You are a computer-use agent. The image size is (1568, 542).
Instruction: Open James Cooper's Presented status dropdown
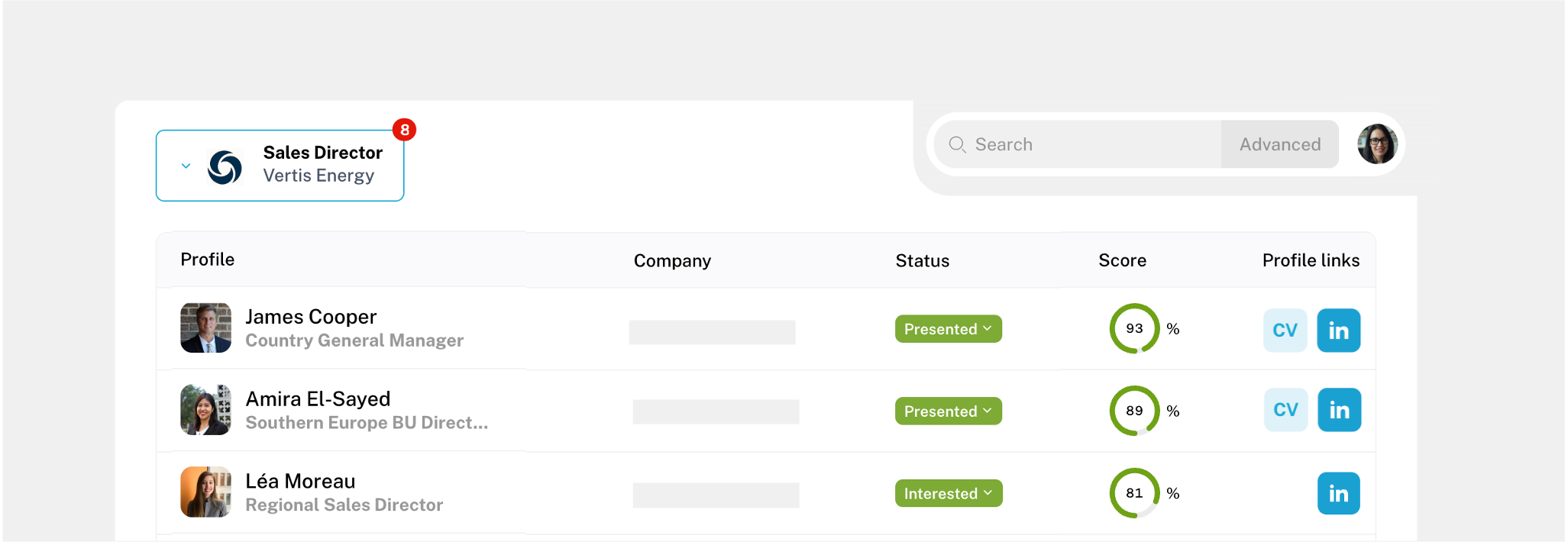click(x=948, y=329)
